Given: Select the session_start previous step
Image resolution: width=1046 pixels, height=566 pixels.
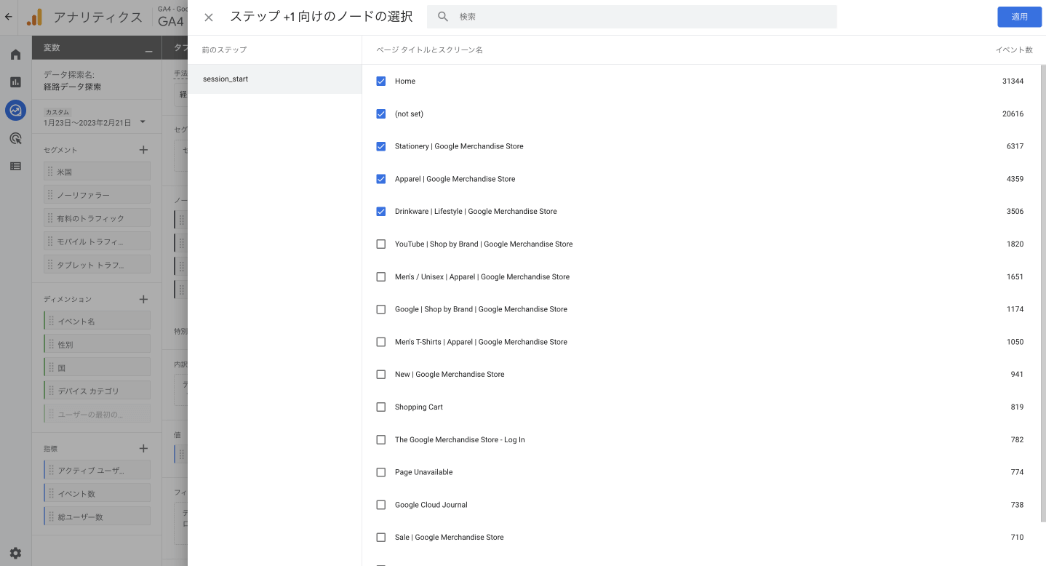Looking at the screenshot, I should (275, 79).
